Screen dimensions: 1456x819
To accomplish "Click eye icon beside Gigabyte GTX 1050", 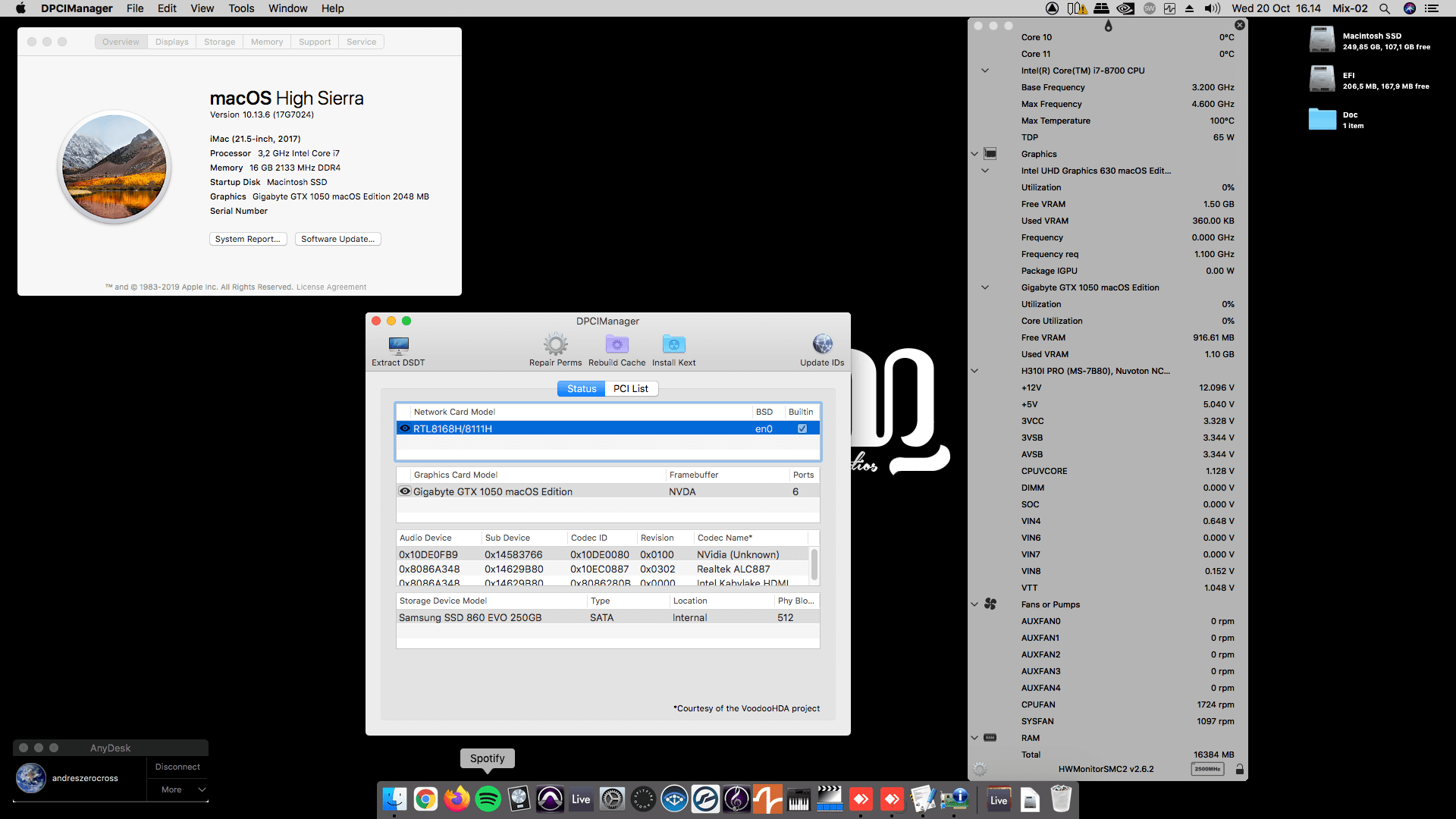I will [405, 491].
